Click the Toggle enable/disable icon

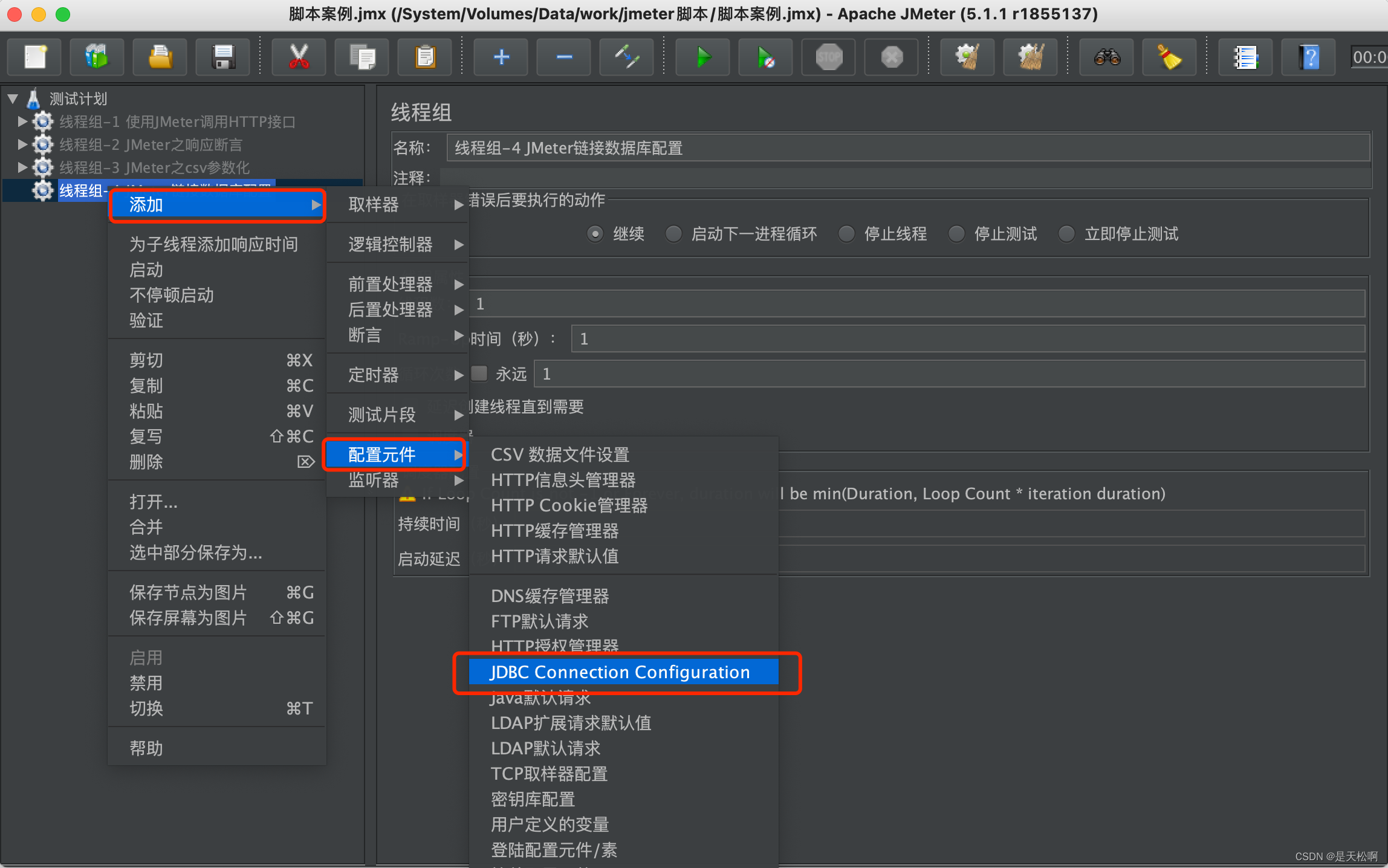(627, 57)
